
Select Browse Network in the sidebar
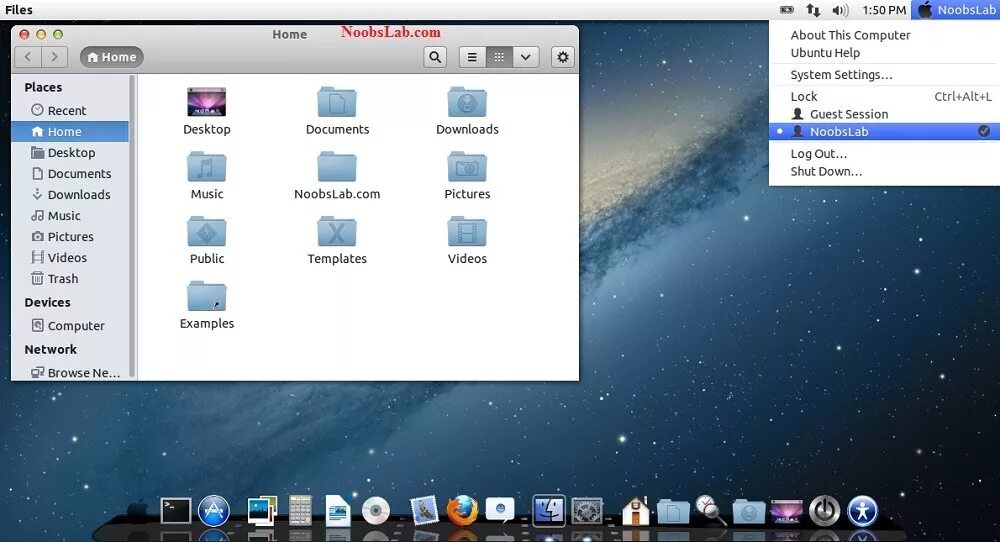pyautogui.click(x=70, y=372)
